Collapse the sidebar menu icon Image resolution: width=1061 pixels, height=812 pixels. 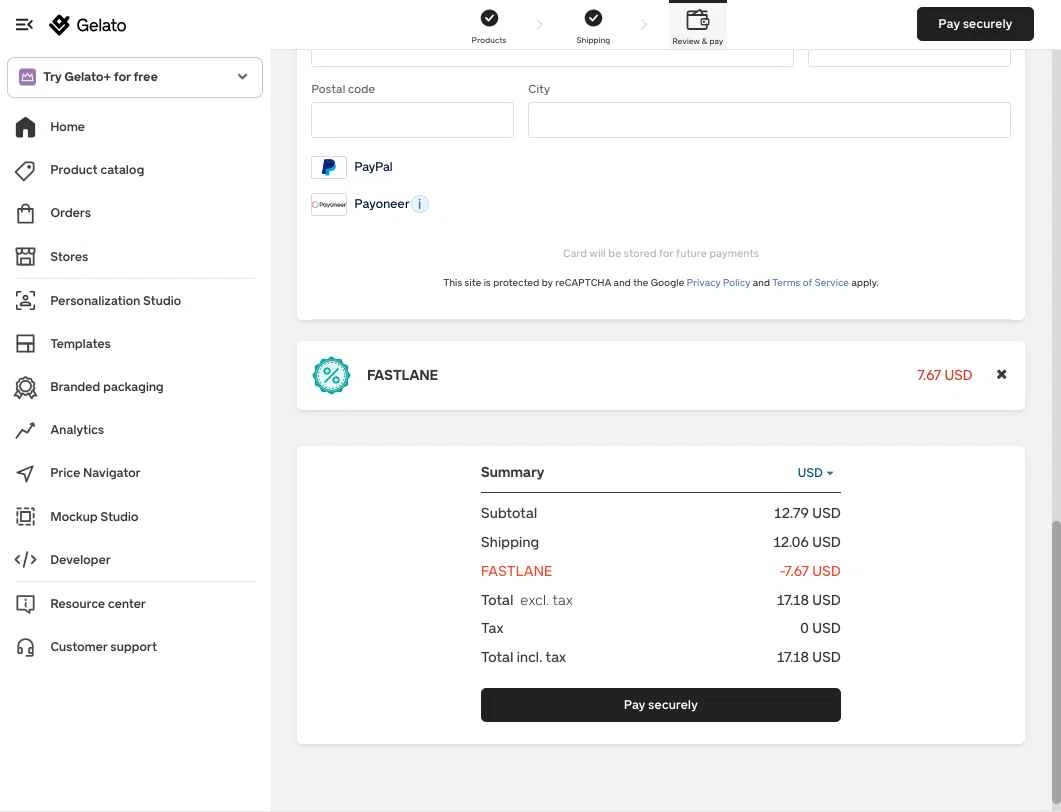tap(24, 25)
